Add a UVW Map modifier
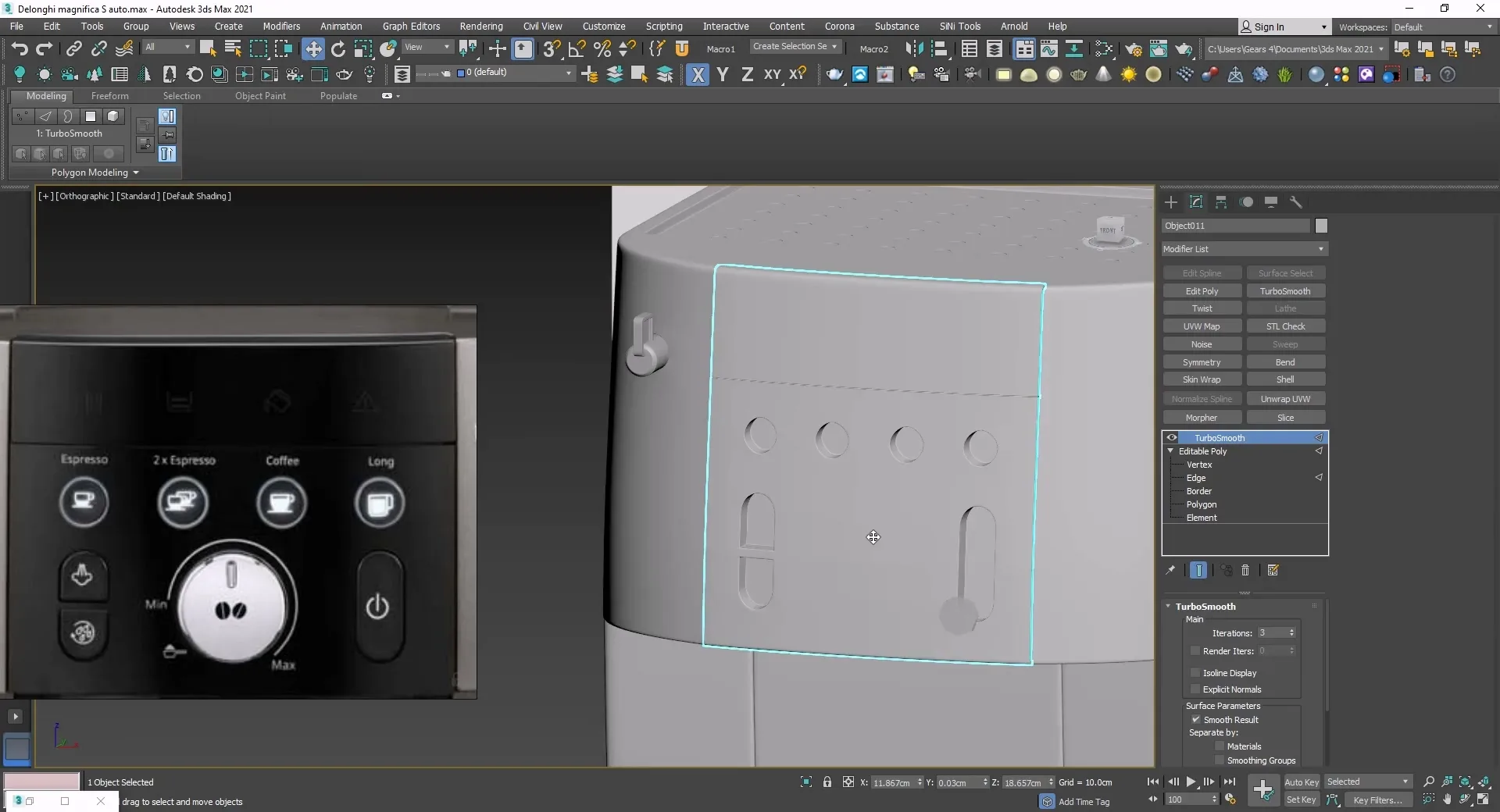The width and height of the screenshot is (1500, 812). 1202,326
